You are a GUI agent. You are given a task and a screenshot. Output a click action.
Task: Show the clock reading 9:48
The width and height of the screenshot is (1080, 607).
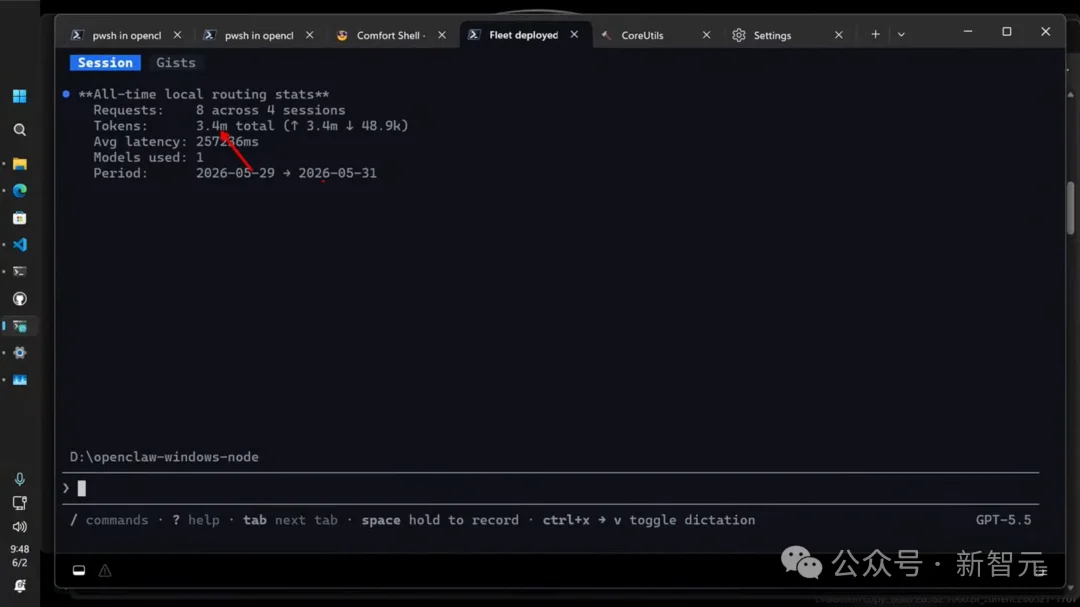(x=19, y=549)
